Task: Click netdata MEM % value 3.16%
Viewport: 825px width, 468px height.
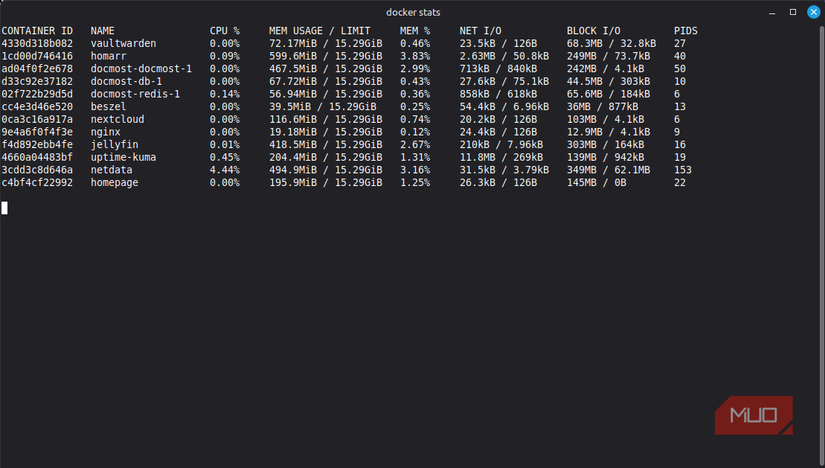Action: click(x=415, y=170)
